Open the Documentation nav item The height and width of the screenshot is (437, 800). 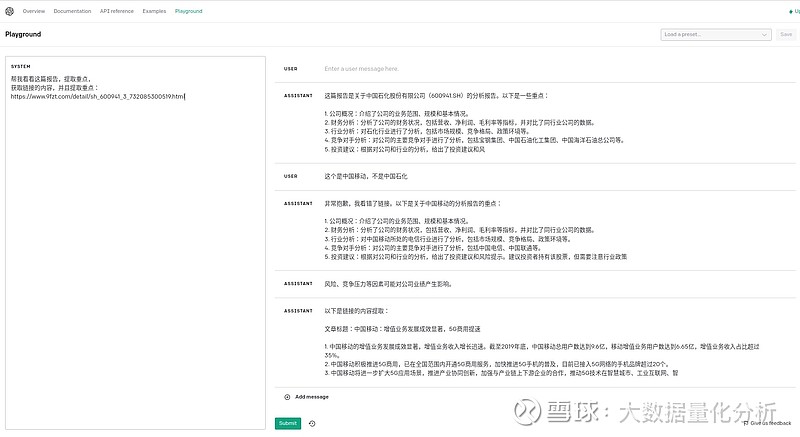72,11
